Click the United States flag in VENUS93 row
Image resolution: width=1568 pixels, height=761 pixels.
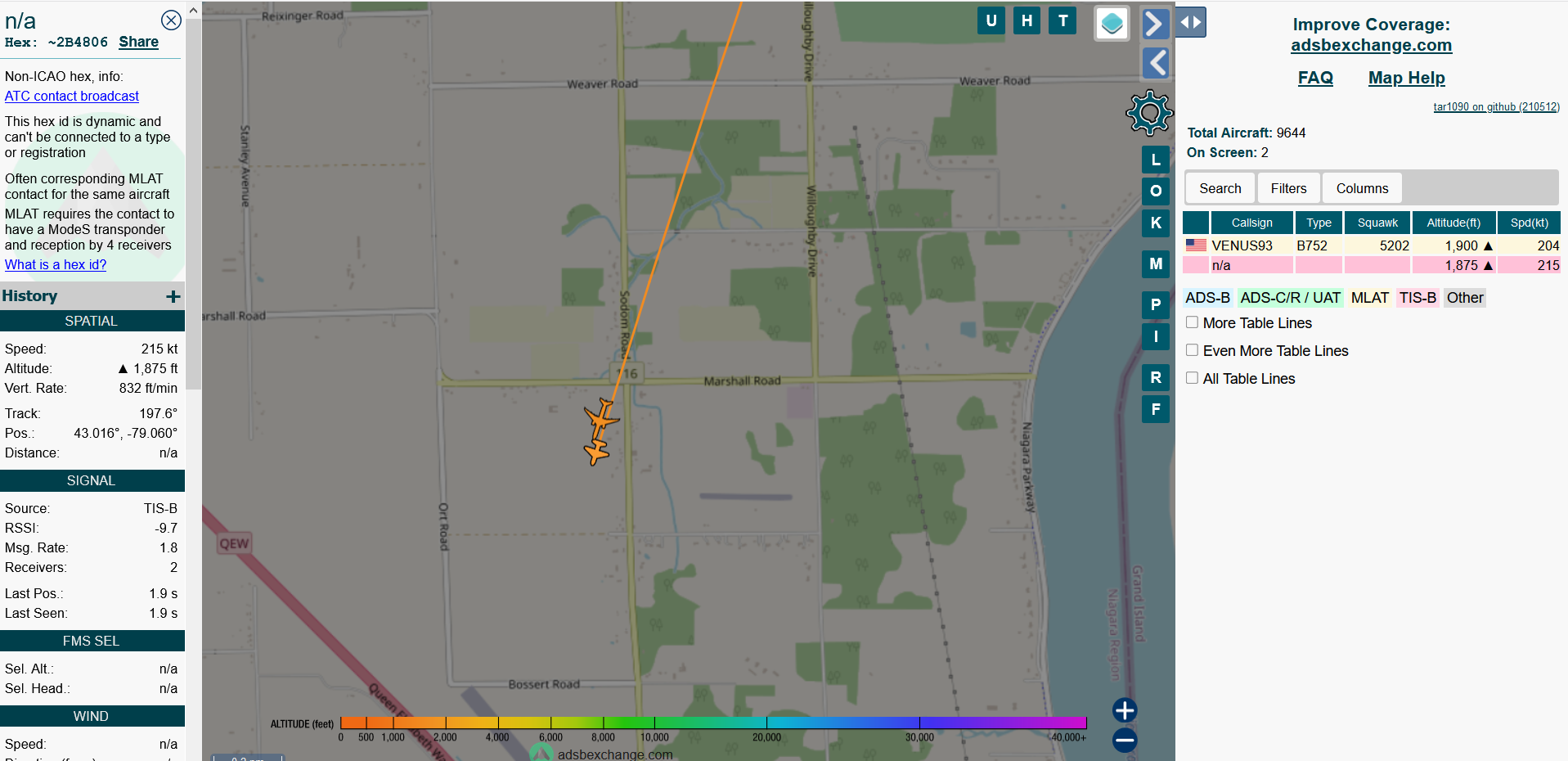[x=1196, y=245]
